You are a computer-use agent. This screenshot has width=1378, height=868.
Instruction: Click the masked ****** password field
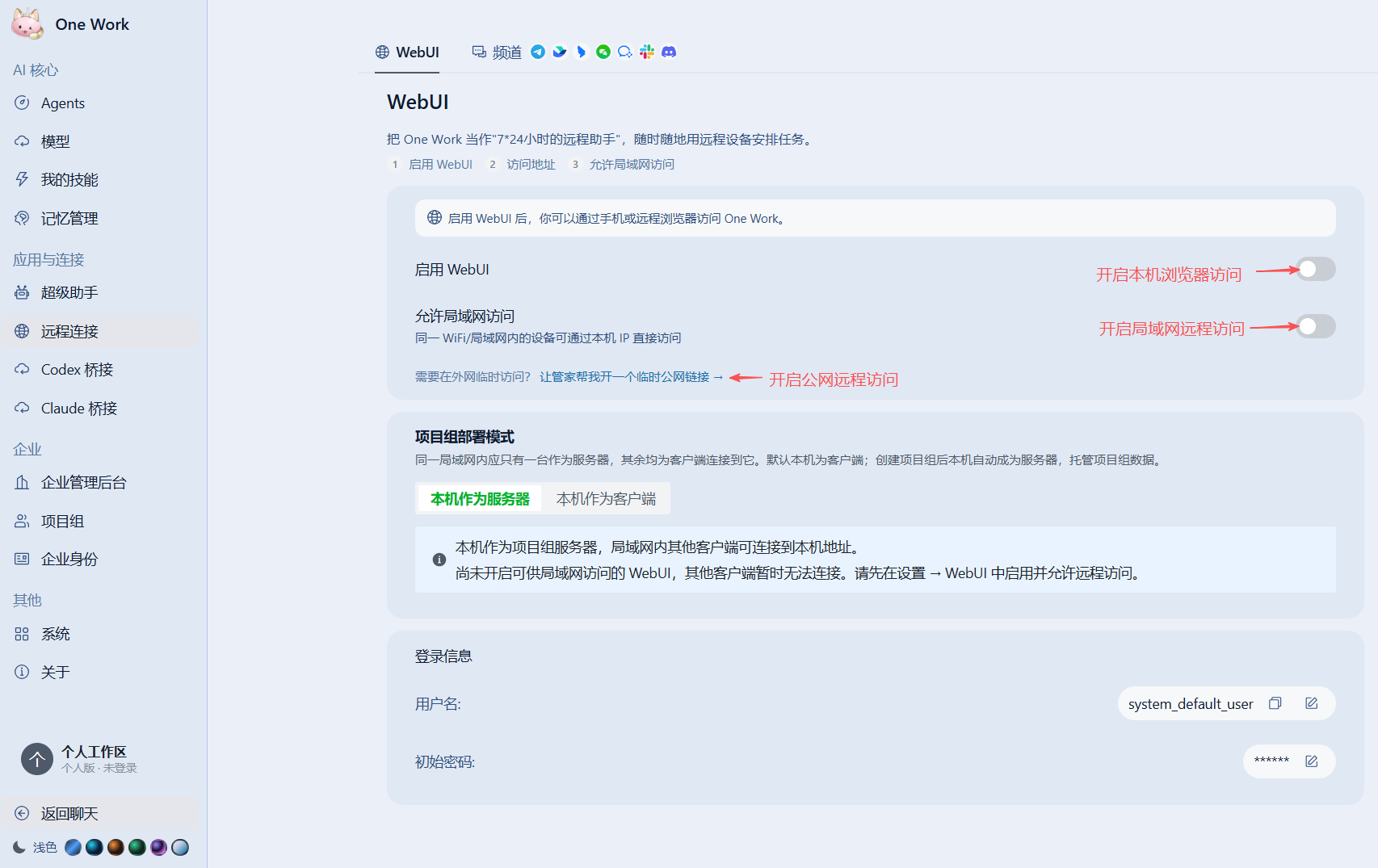[x=1289, y=761]
